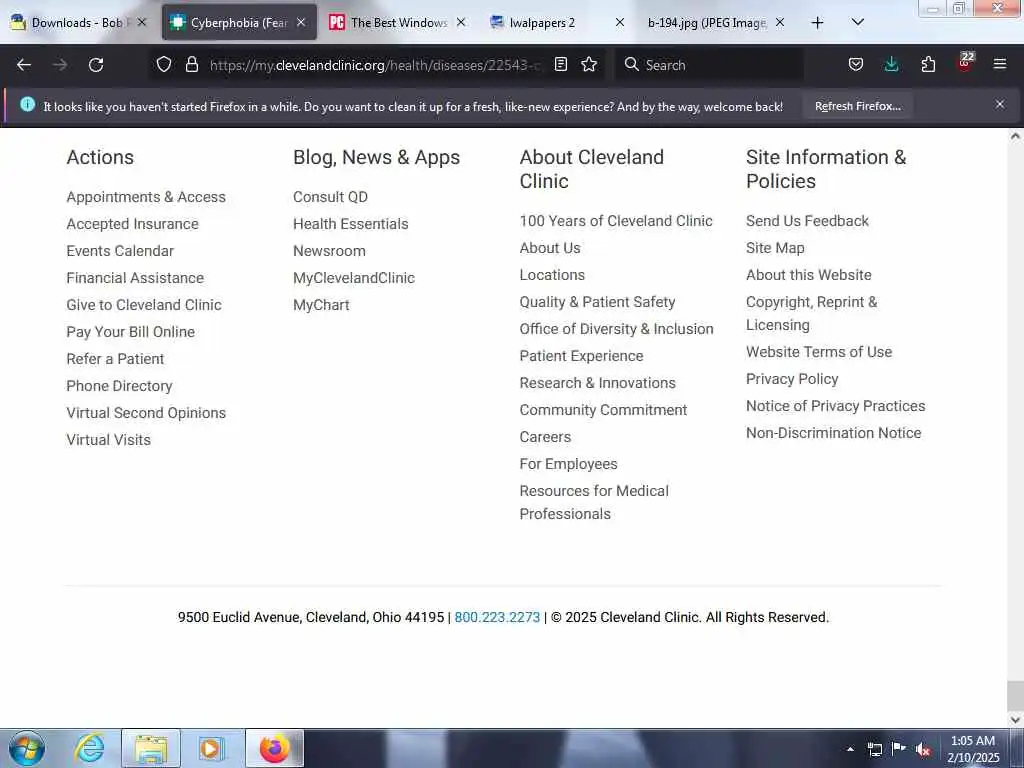Close the Cyberphobia tab
This screenshot has height=768, width=1024.
pos(301,22)
